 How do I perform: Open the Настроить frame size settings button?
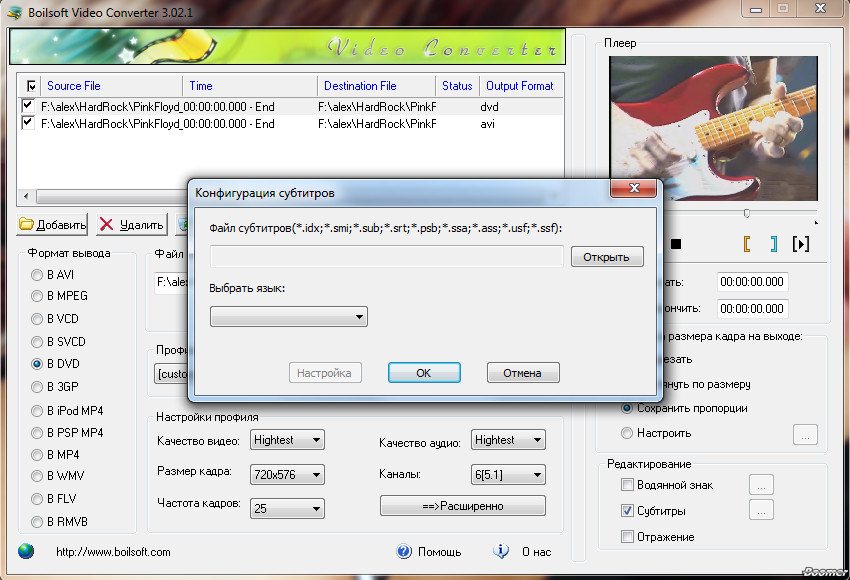[805, 435]
